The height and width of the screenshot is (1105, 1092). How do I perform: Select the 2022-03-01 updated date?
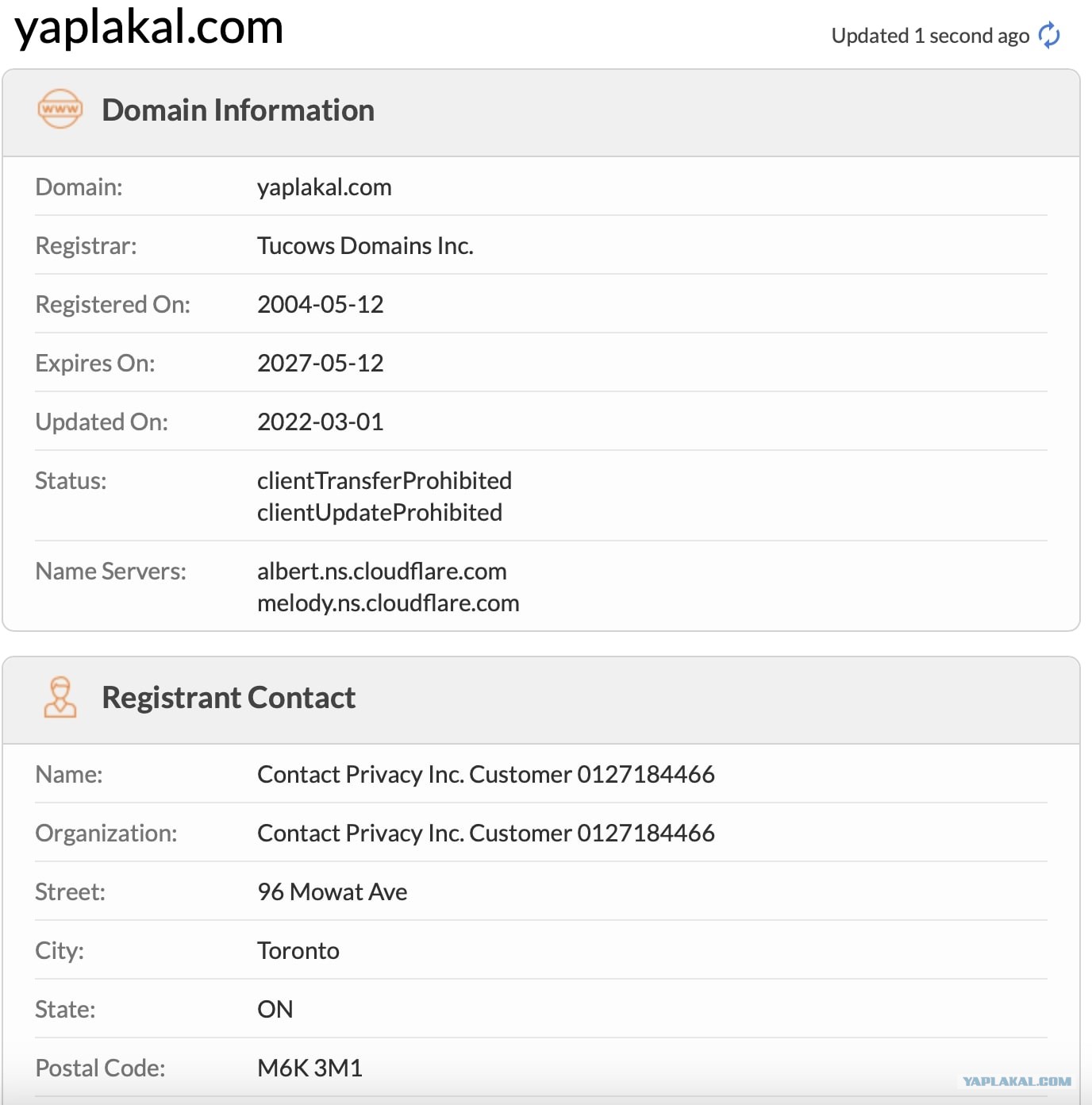321,422
